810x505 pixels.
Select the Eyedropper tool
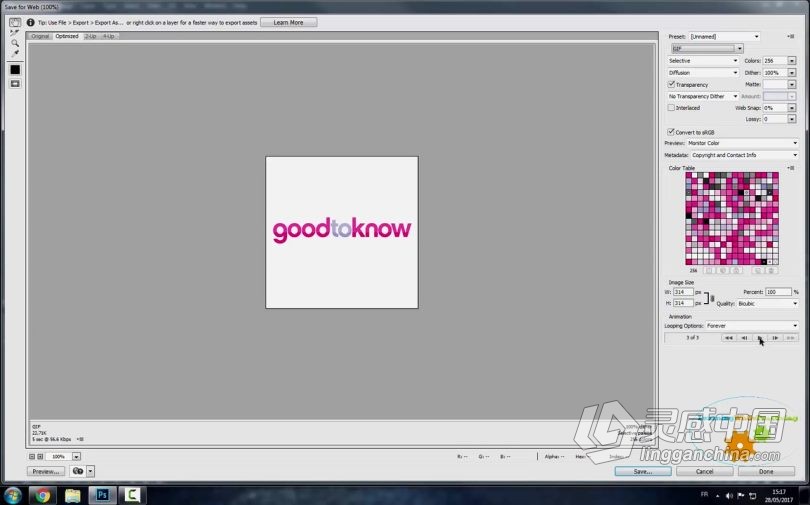15,53
